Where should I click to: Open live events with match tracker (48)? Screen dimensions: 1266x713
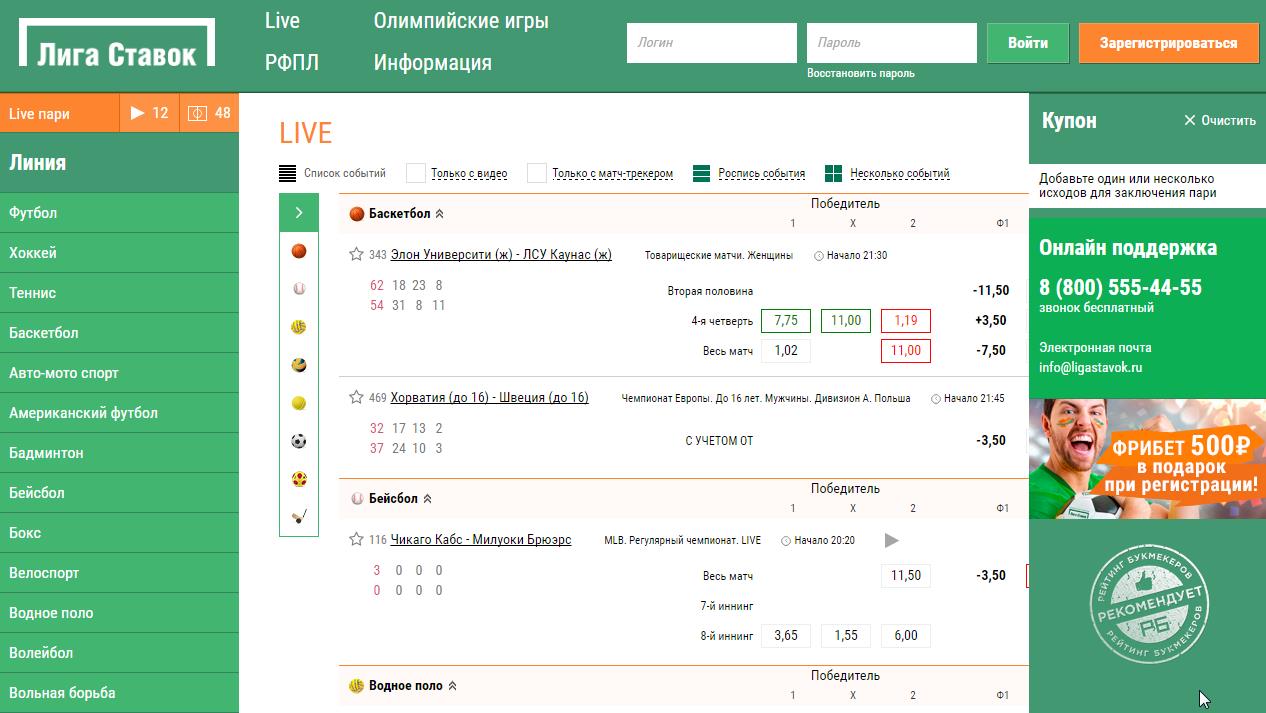coord(209,113)
